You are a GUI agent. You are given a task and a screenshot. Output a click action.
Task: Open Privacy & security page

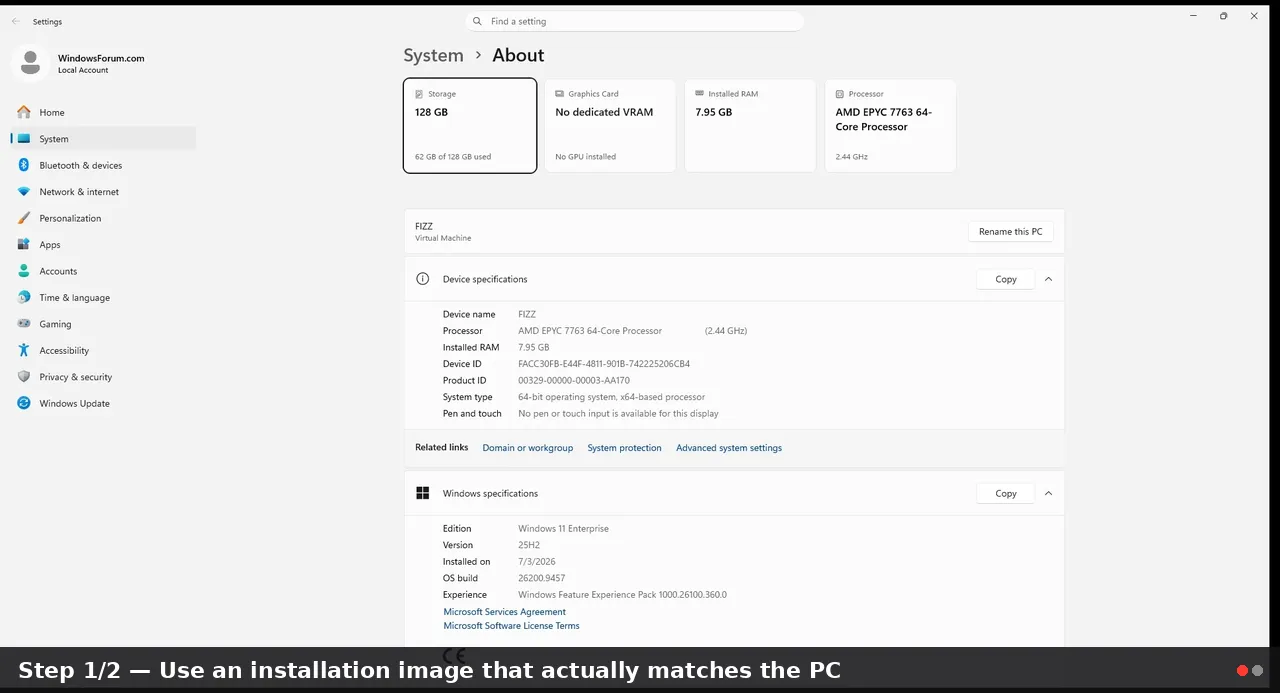[103, 377]
